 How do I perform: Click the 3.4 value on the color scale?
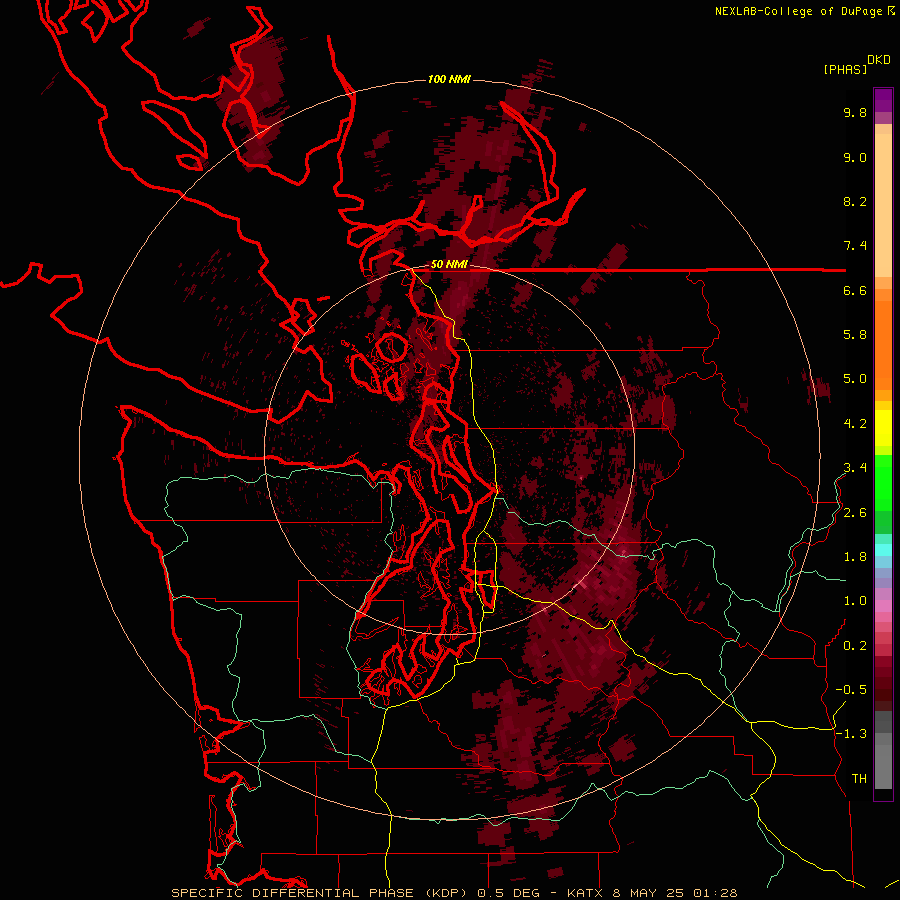click(855, 468)
